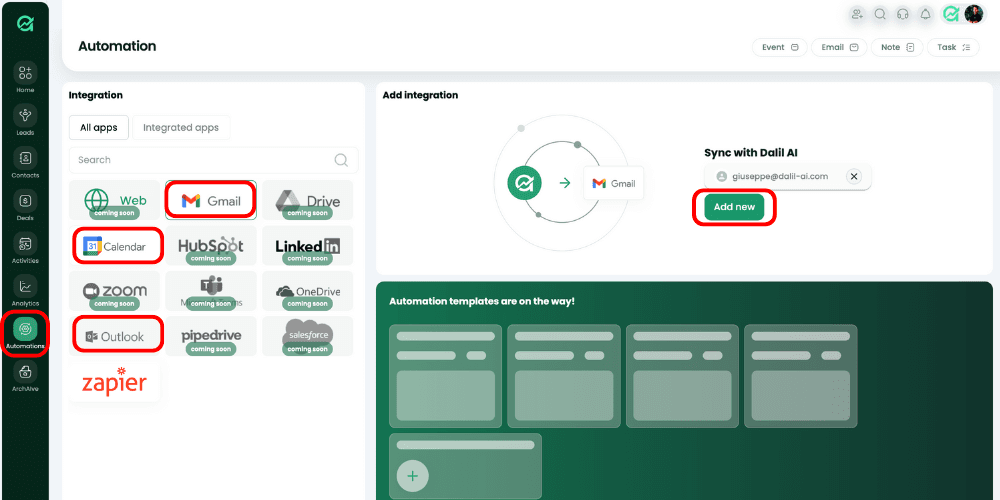The image size is (1000, 500).
Task: Select the Salesforce tile
Action: click(x=307, y=336)
